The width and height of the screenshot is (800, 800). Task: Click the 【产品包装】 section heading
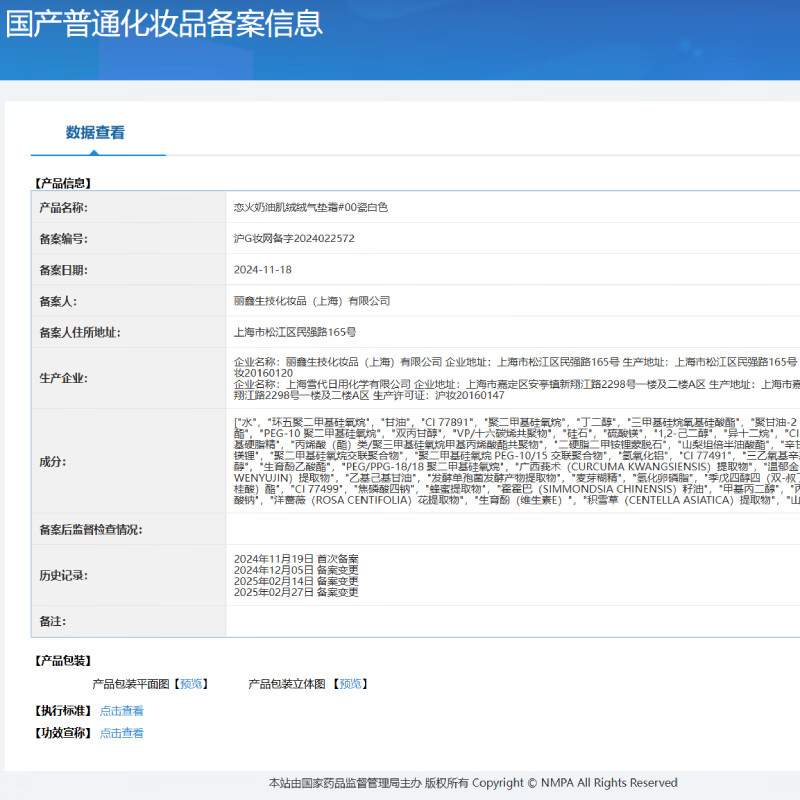[x=62, y=661]
